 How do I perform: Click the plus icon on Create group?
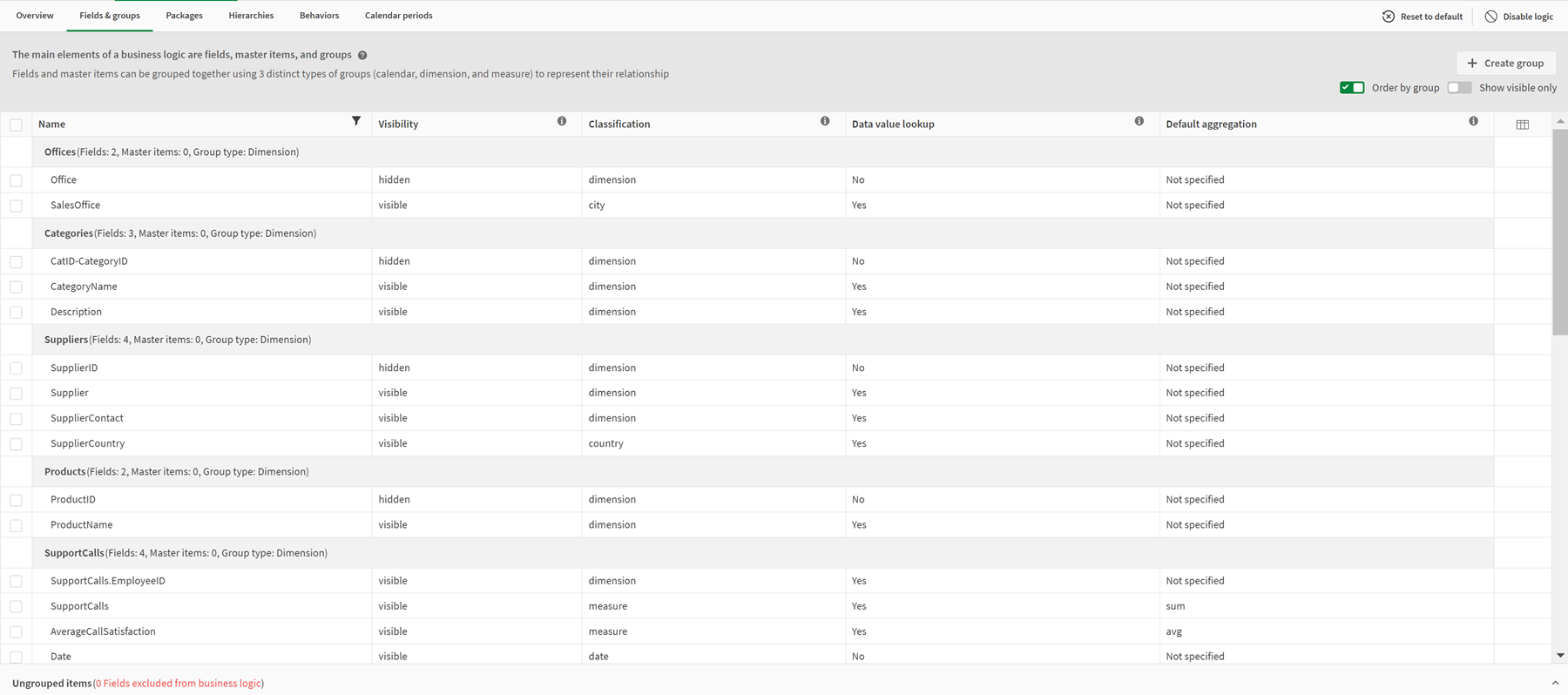1472,63
